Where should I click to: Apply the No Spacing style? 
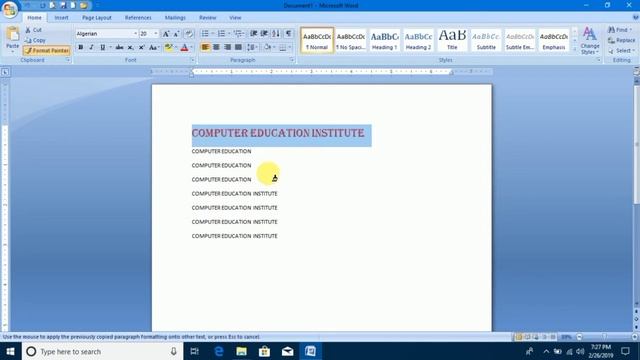coord(351,40)
